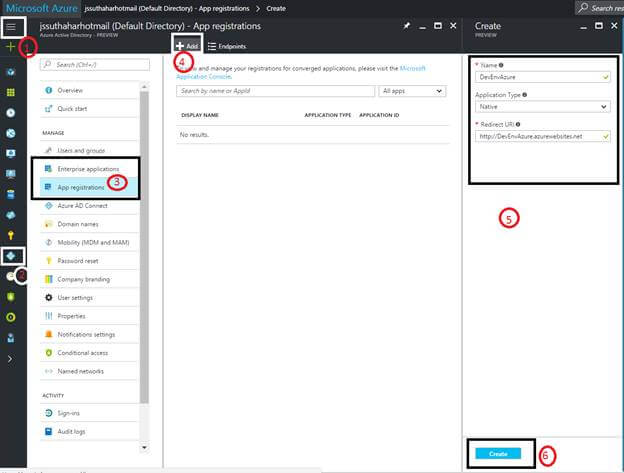Click the Microsoft Azure logo text
This screenshot has height=473, width=624.
42,8
